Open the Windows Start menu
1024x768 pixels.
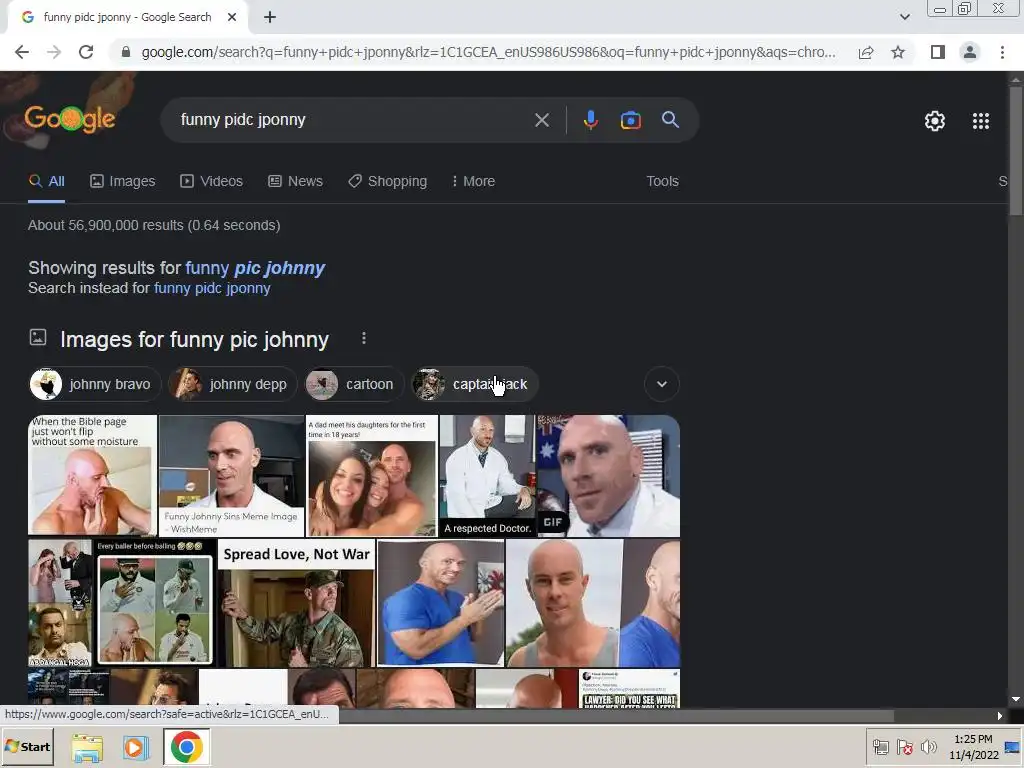click(27, 746)
